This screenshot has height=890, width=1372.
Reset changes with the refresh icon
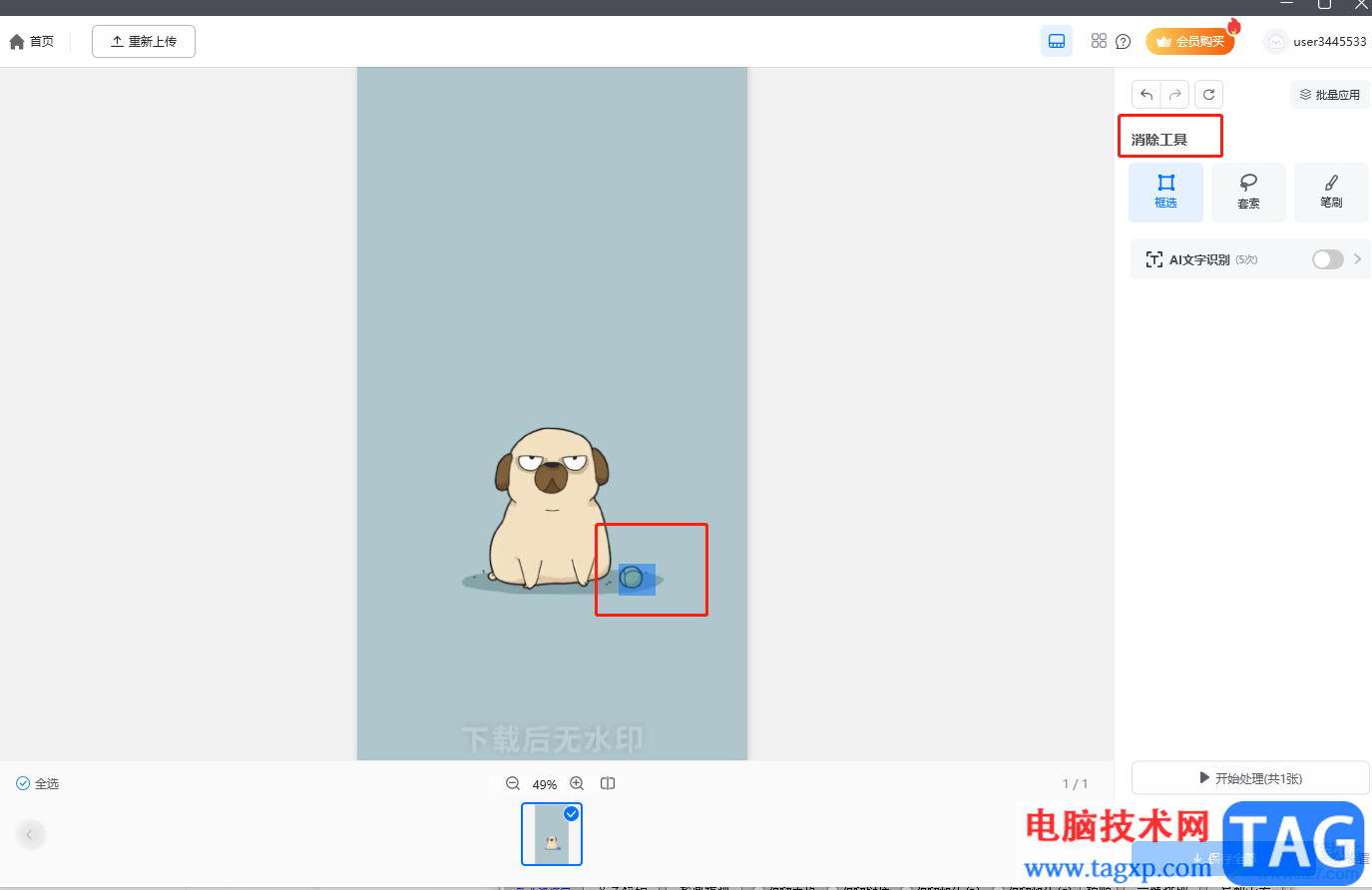point(1208,95)
